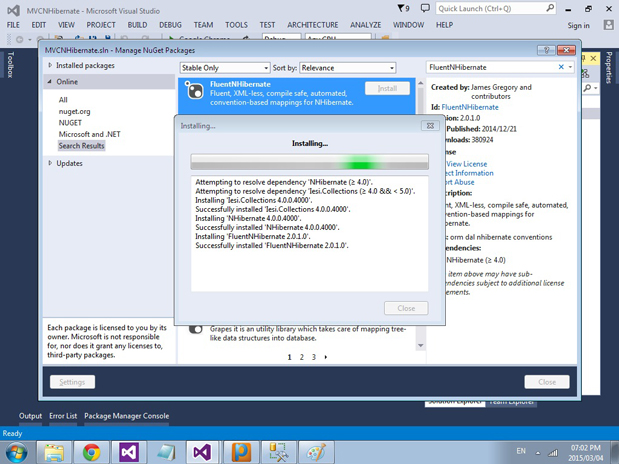Click the Quick Launch magnifier icon

[x=550, y=8]
